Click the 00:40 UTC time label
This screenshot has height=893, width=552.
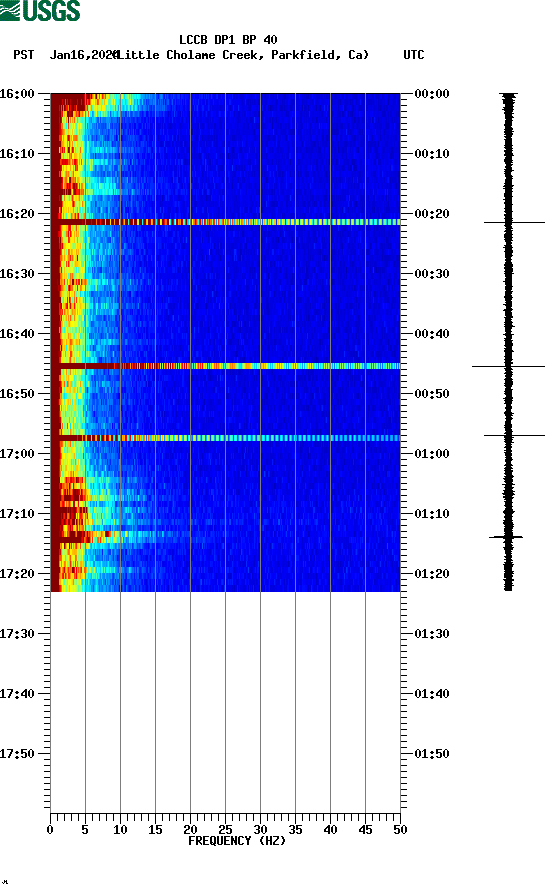point(432,334)
